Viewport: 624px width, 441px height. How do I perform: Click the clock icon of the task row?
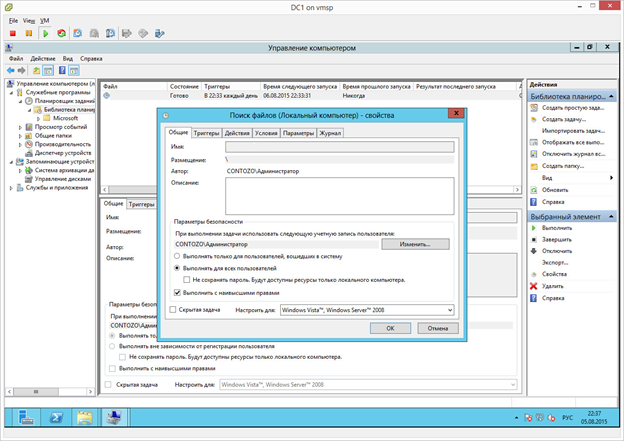click(x=107, y=96)
